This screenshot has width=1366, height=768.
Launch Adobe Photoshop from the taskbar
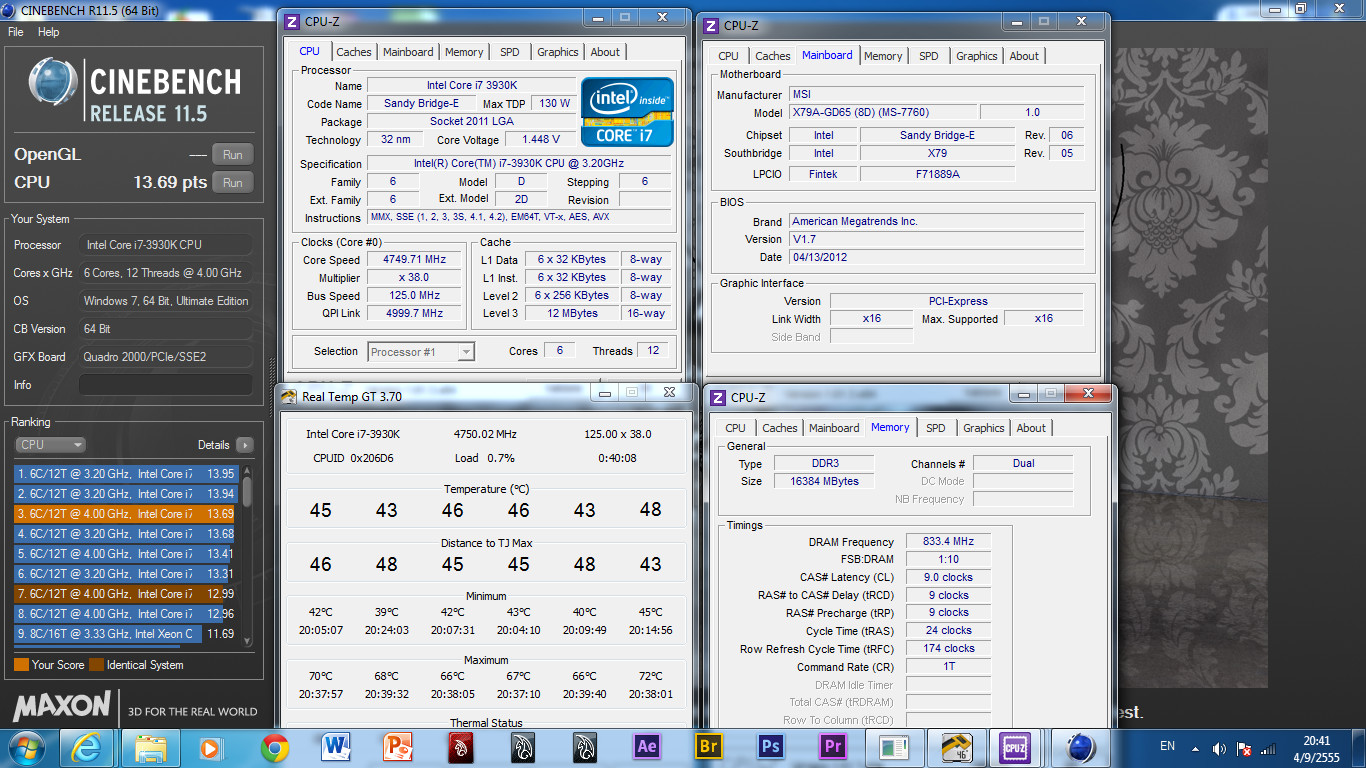771,747
